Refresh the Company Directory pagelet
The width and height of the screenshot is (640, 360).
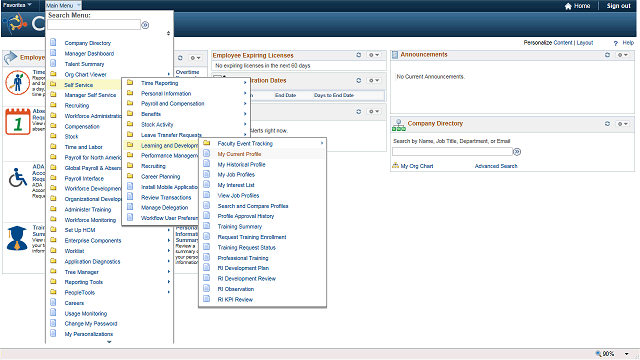click(x=607, y=124)
